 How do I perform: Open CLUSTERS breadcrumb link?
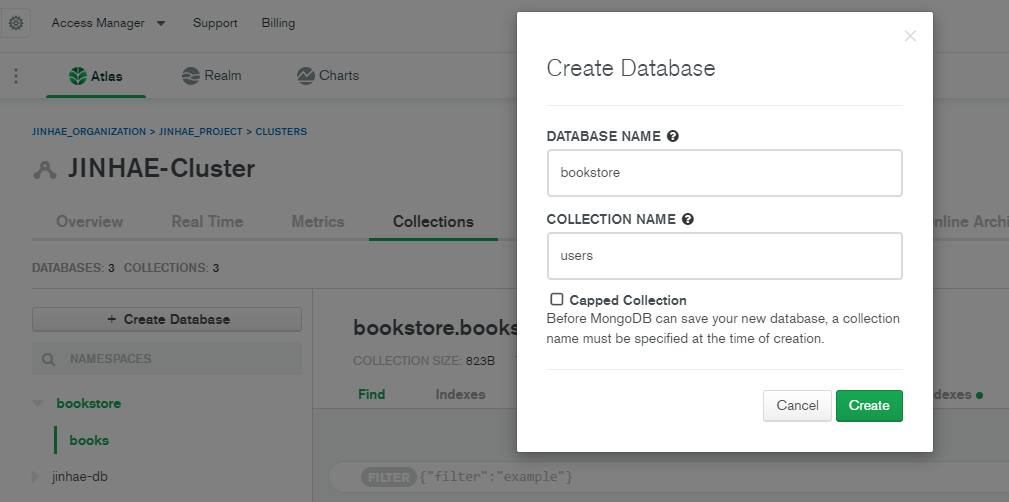tap(281, 131)
